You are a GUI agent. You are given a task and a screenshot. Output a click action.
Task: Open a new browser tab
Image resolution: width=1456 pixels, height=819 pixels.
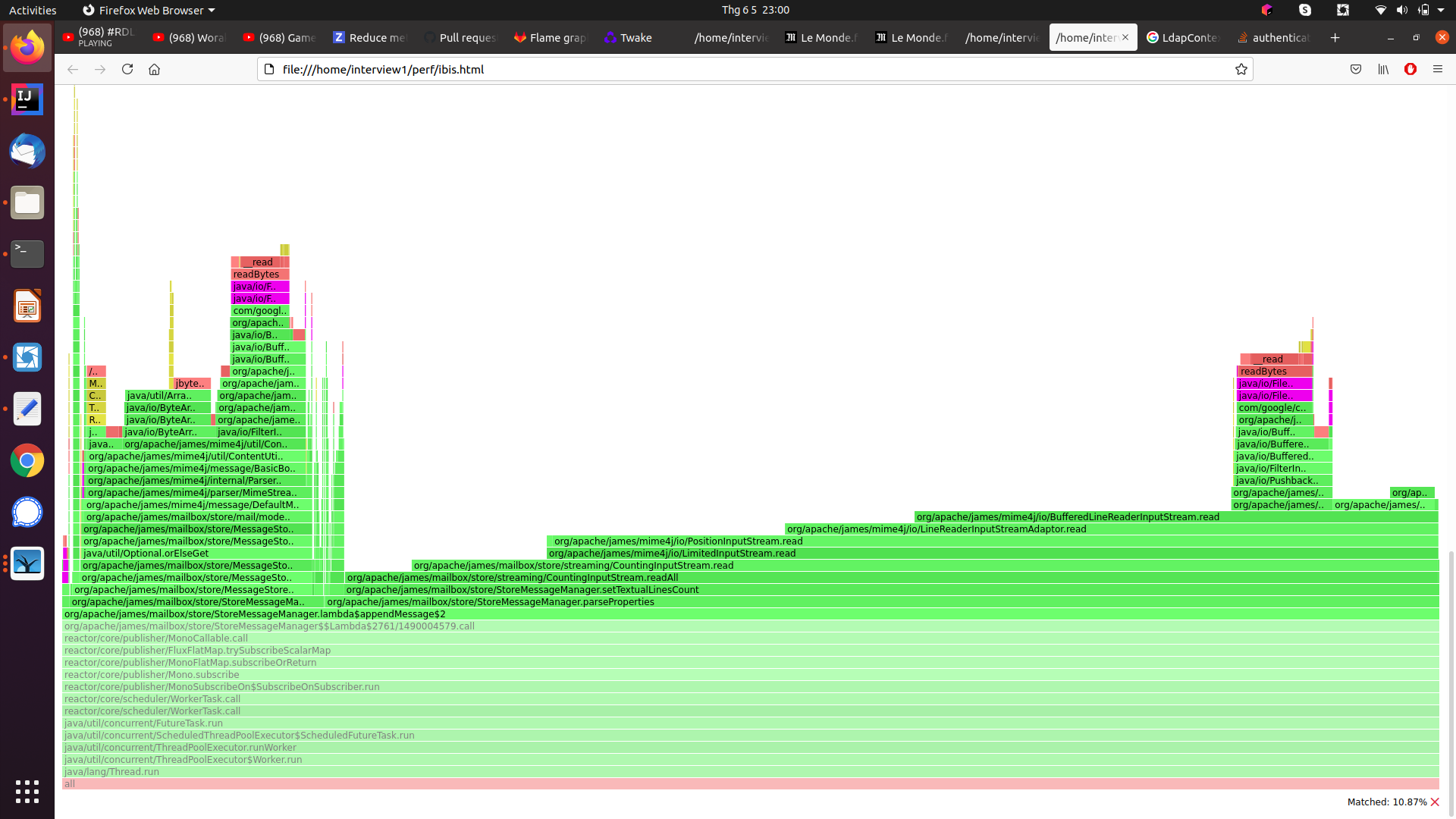click(x=1335, y=37)
